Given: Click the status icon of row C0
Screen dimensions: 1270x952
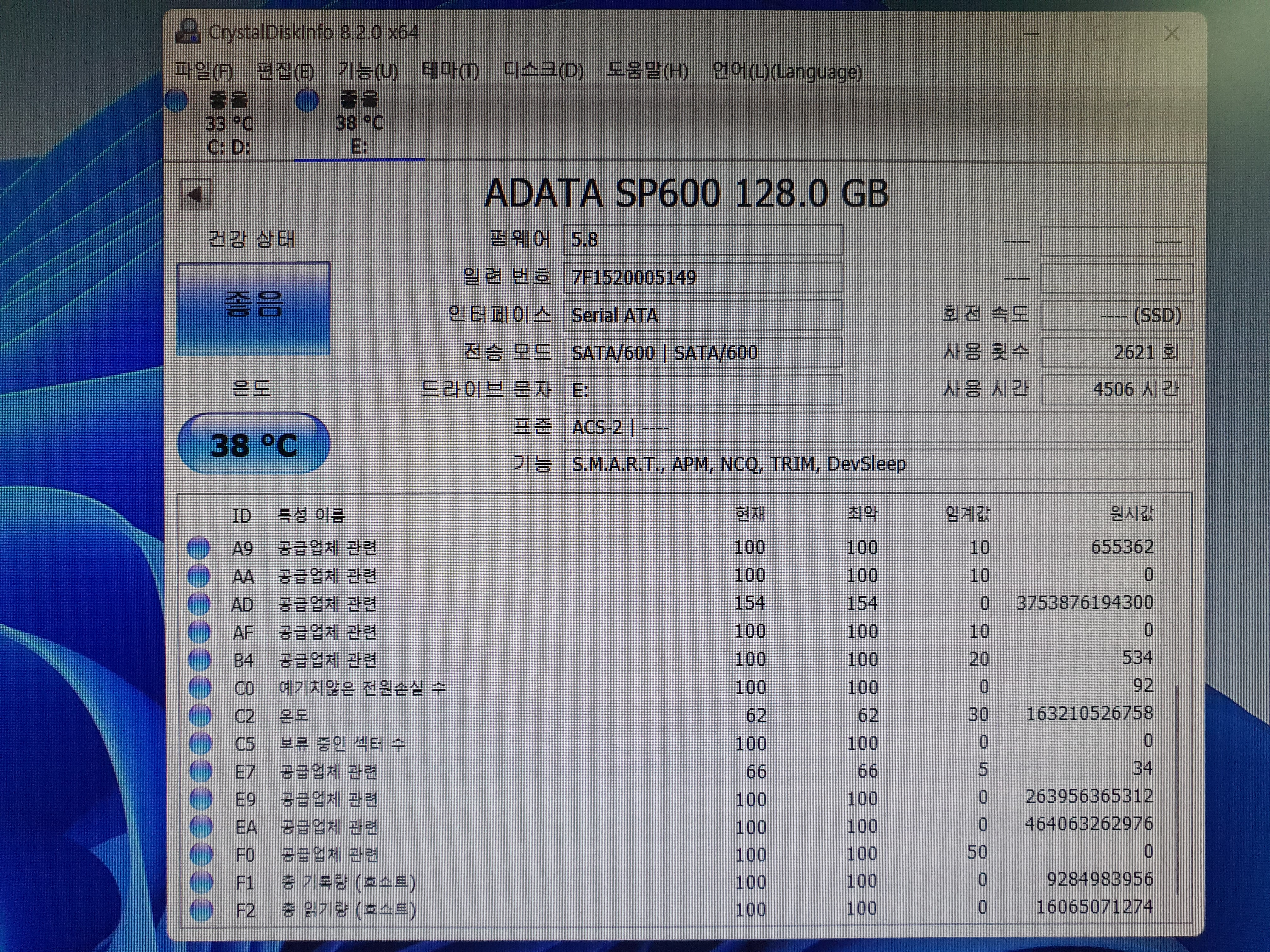Looking at the screenshot, I should pyautogui.click(x=200, y=688).
